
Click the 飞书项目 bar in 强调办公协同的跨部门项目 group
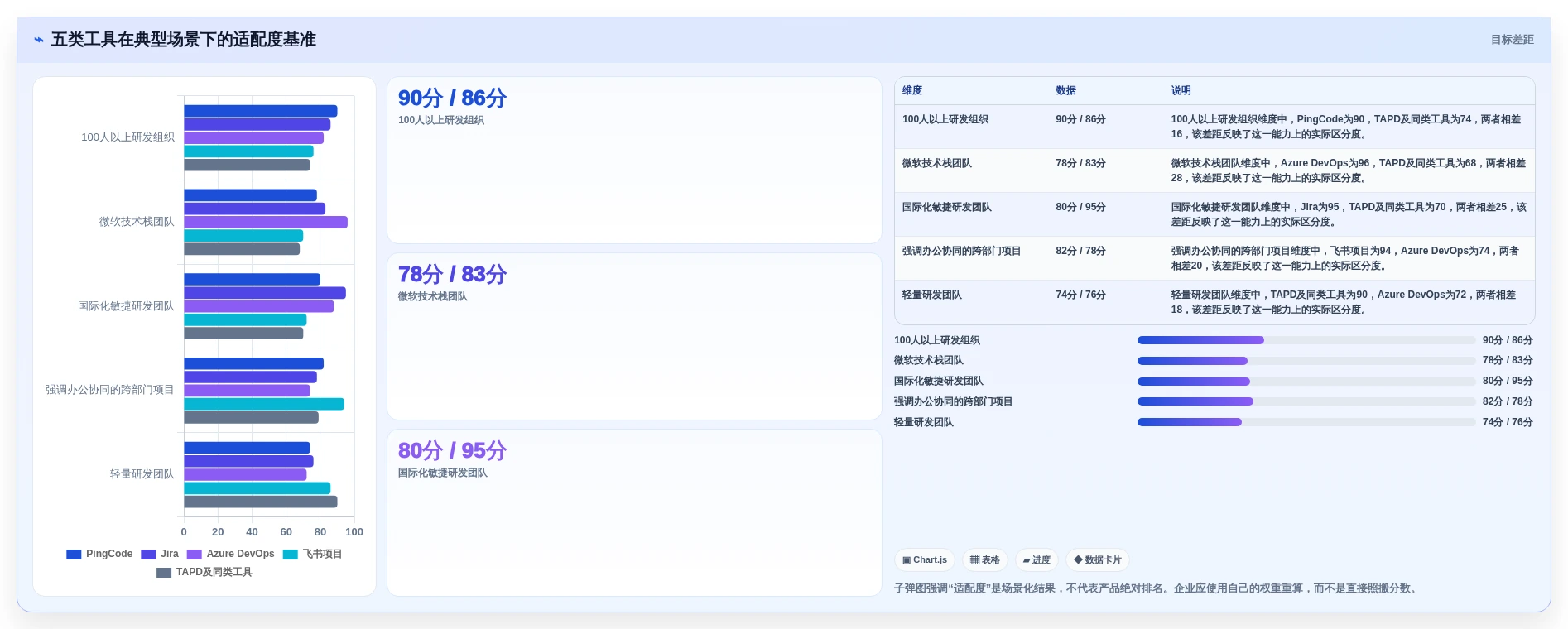[264, 404]
